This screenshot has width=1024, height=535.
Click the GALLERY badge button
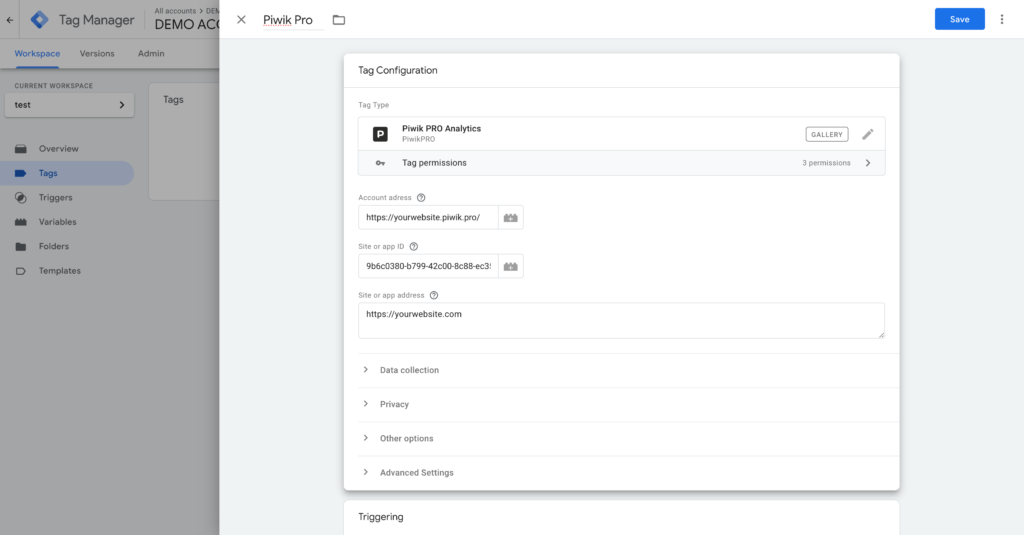pyautogui.click(x=827, y=134)
